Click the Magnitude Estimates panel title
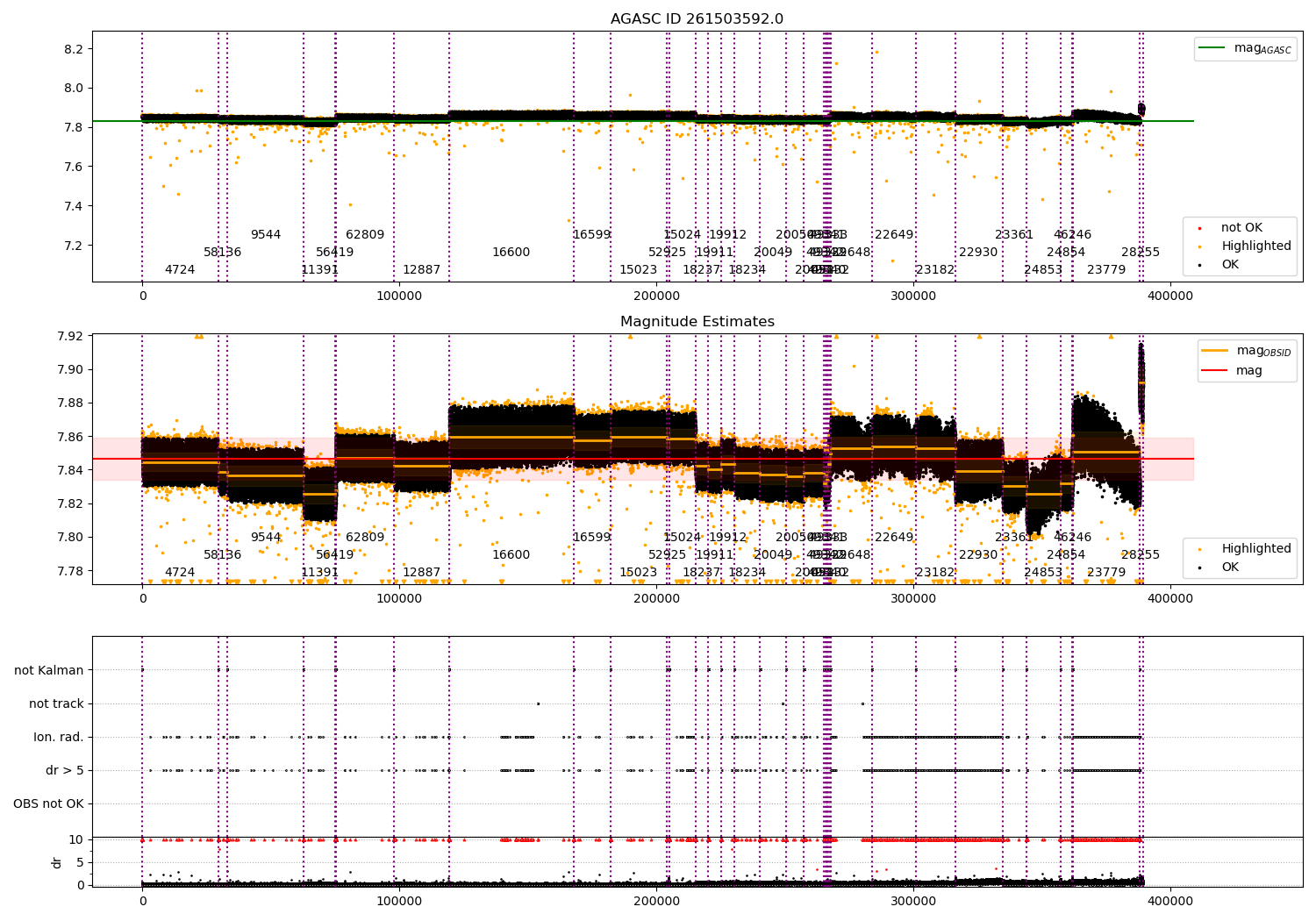Viewport: 1316px width, 921px height. point(697,322)
